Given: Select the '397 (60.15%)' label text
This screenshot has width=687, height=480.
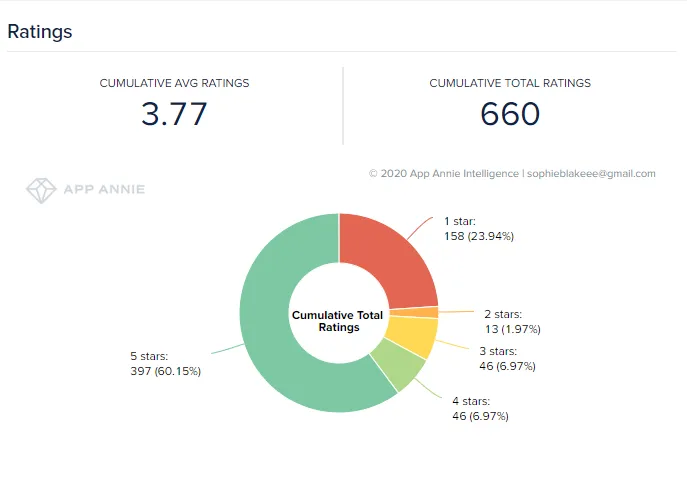Looking at the screenshot, I should point(166,371).
